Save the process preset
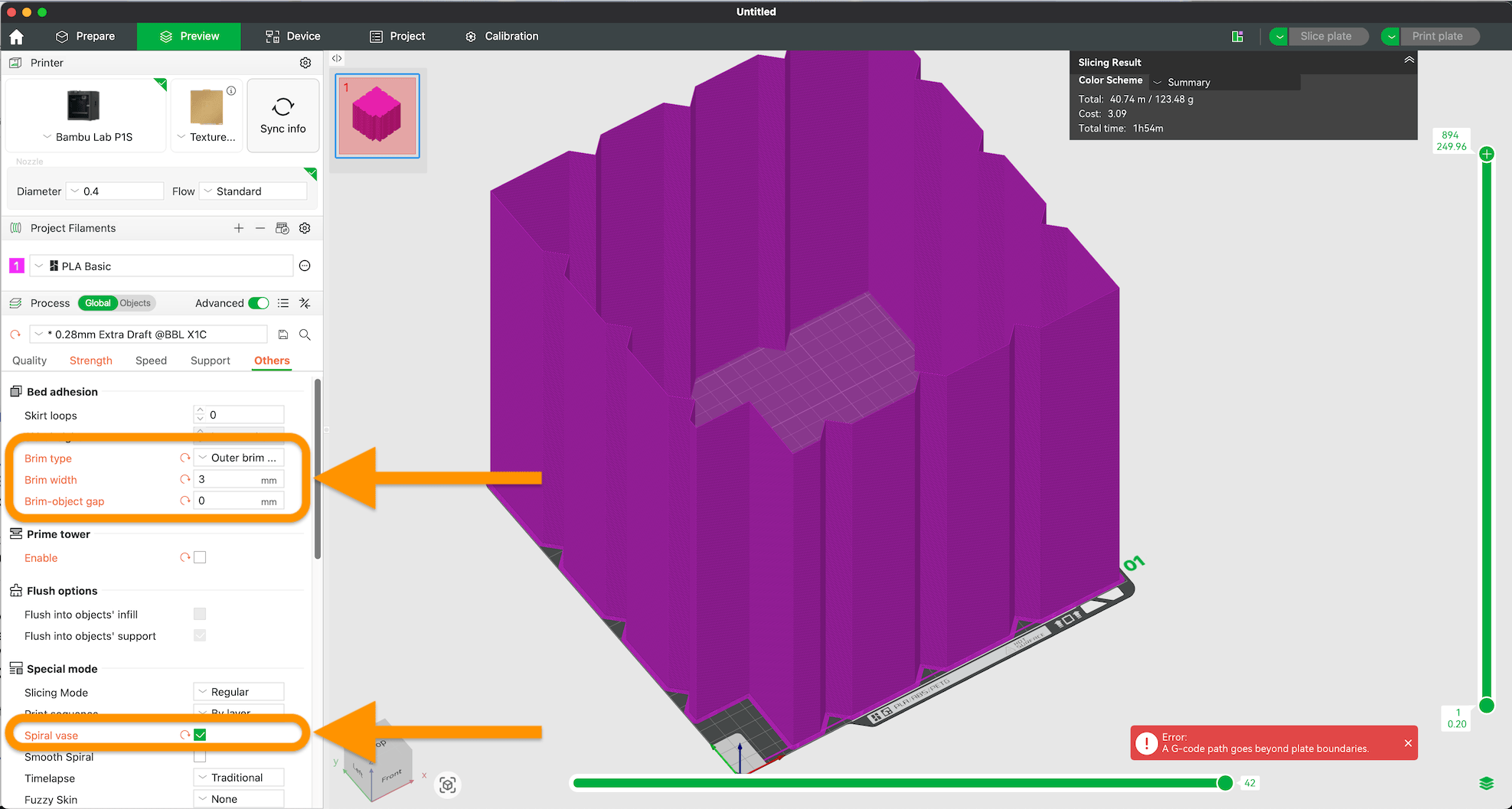The image size is (1512, 809). coord(283,334)
